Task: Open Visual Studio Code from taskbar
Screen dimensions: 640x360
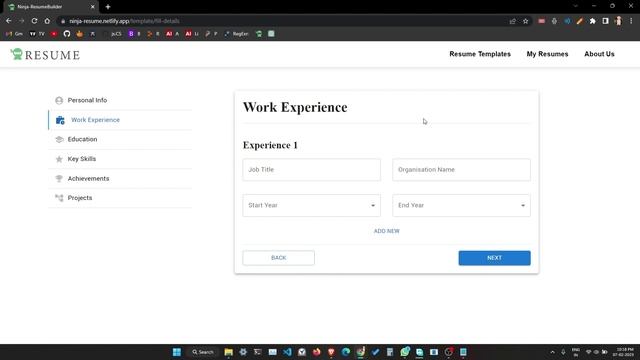Action: [287, 352]
